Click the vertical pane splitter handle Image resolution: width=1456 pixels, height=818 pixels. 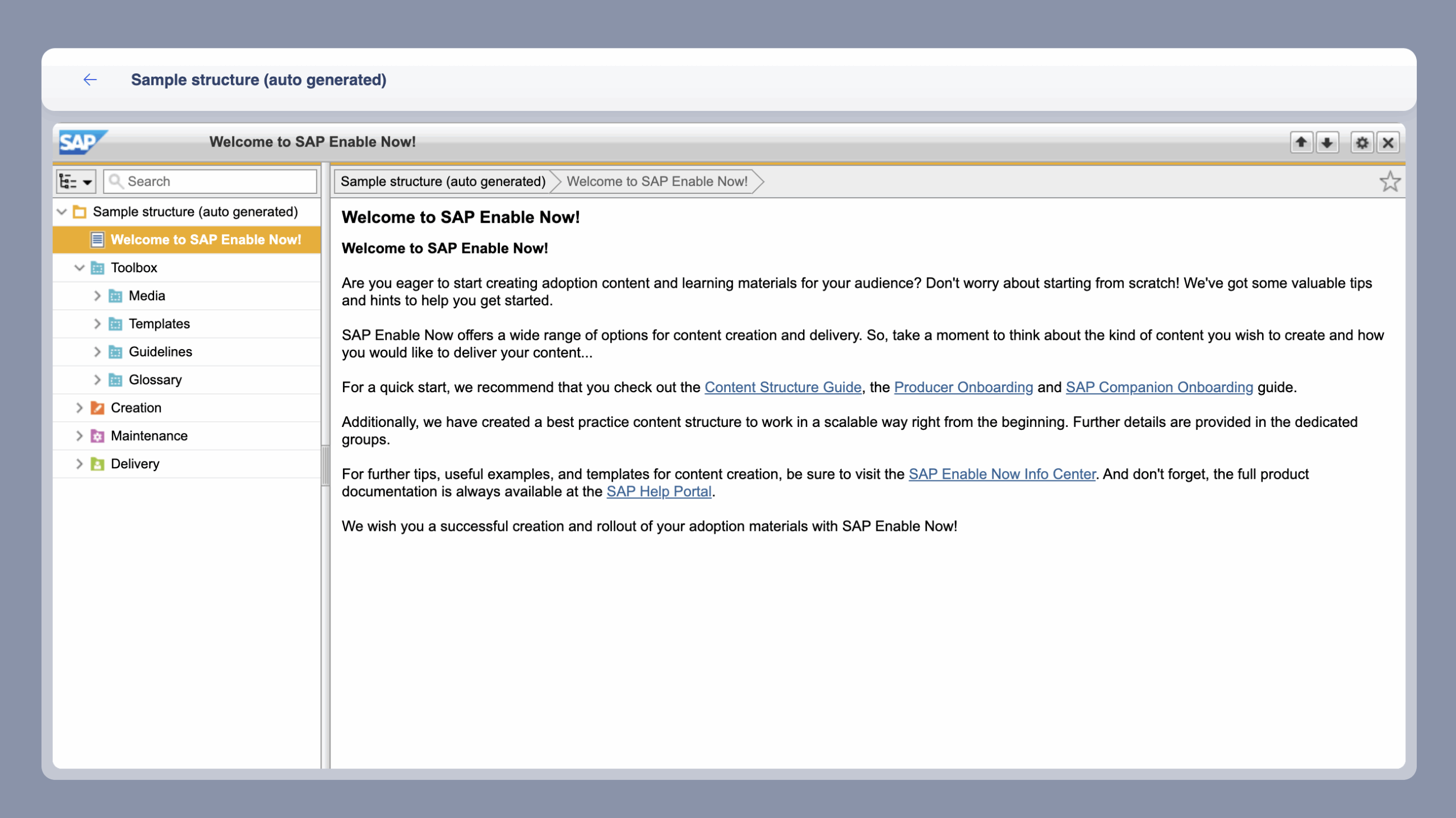pos(325,465)
